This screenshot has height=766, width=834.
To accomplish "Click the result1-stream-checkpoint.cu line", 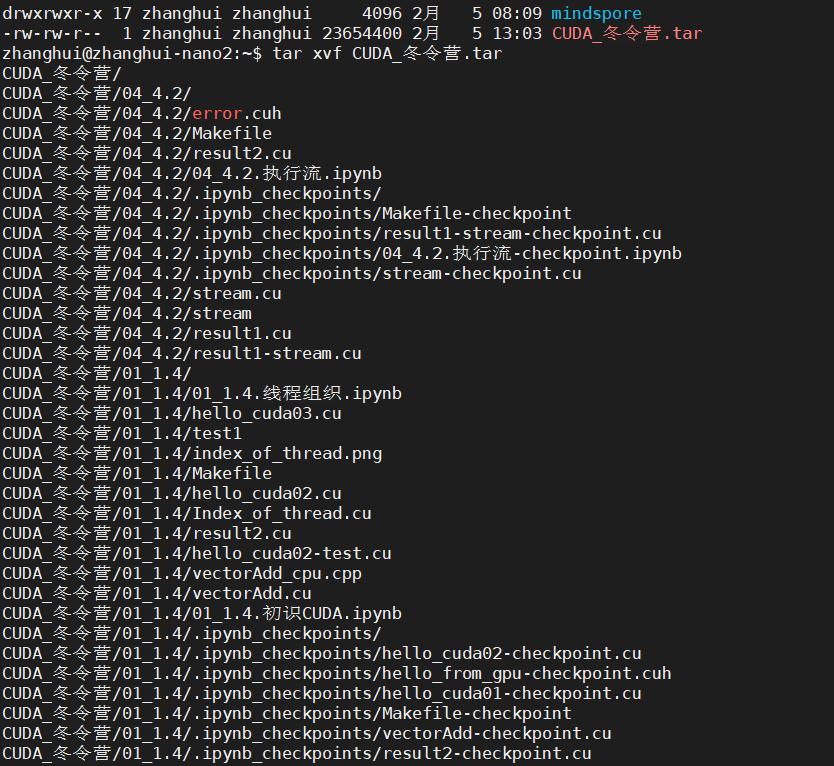I will [x=332, y=233].
